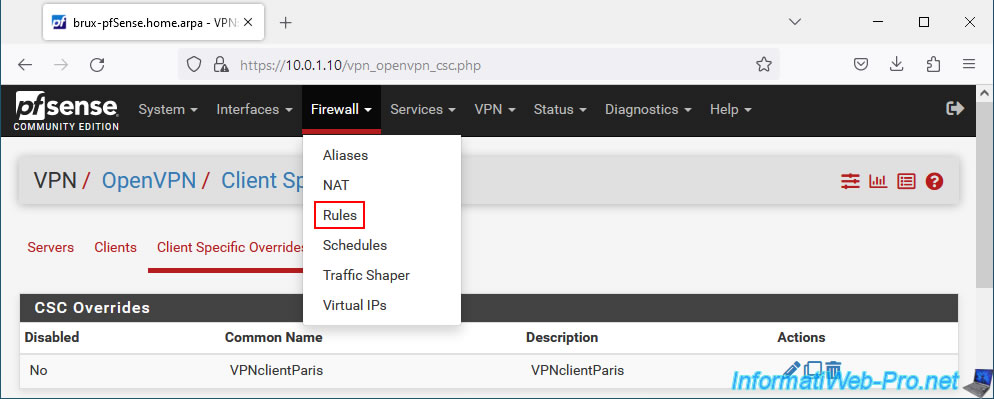The height and width of the screenshot is (399, 994).
Task: Expand the System menu
Action: [x=168, y=109]
